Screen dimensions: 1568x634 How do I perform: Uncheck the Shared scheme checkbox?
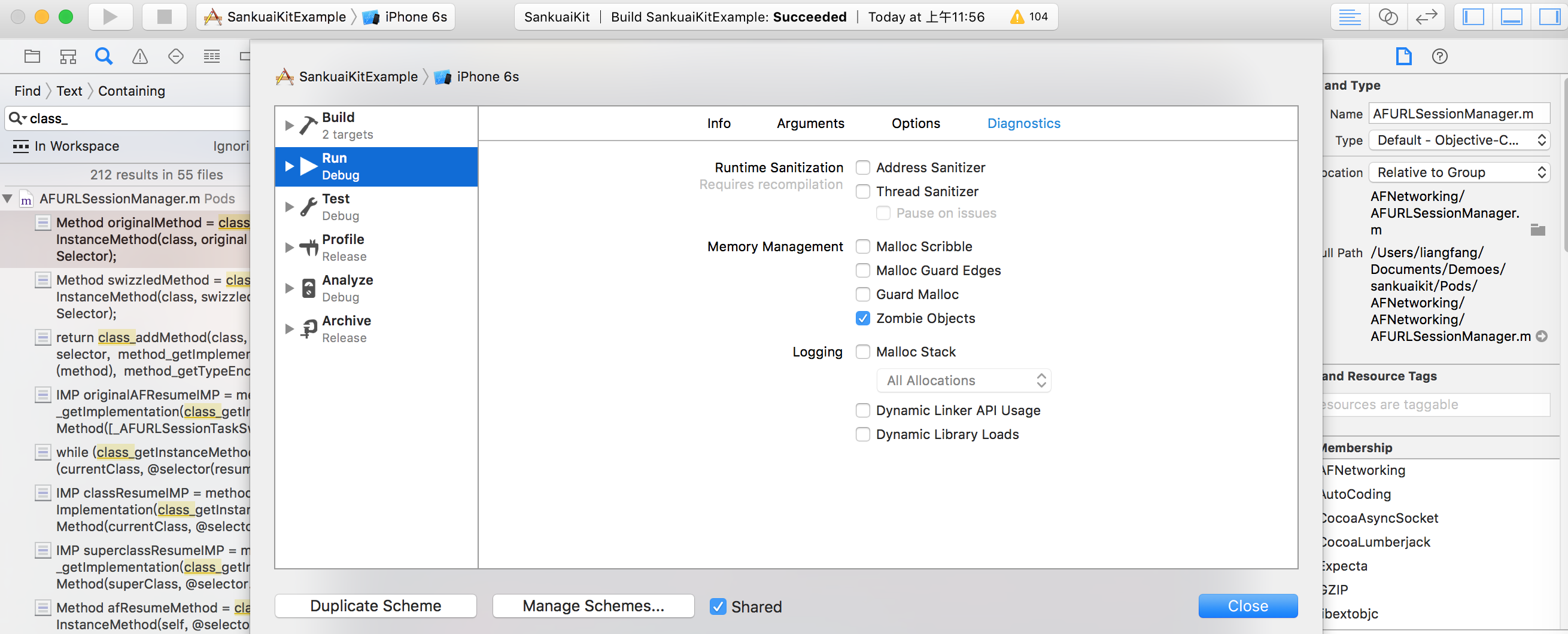(718, 606)
